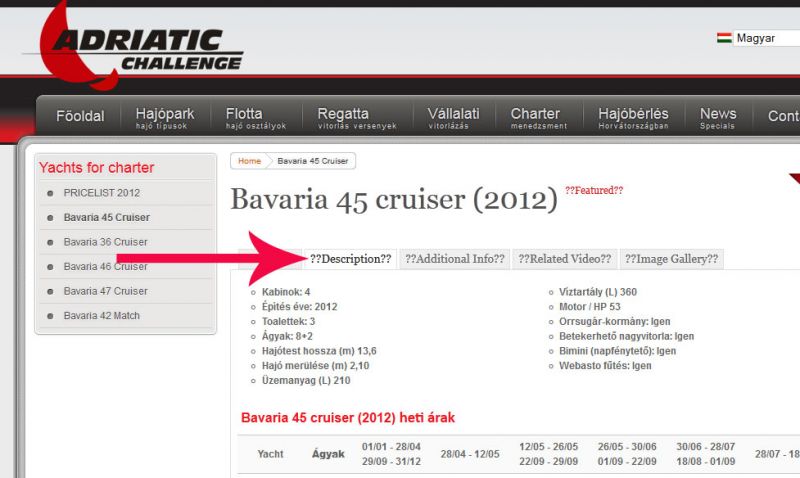Select Bavaria 36 Cruiser in sidebar

[105, 242]
